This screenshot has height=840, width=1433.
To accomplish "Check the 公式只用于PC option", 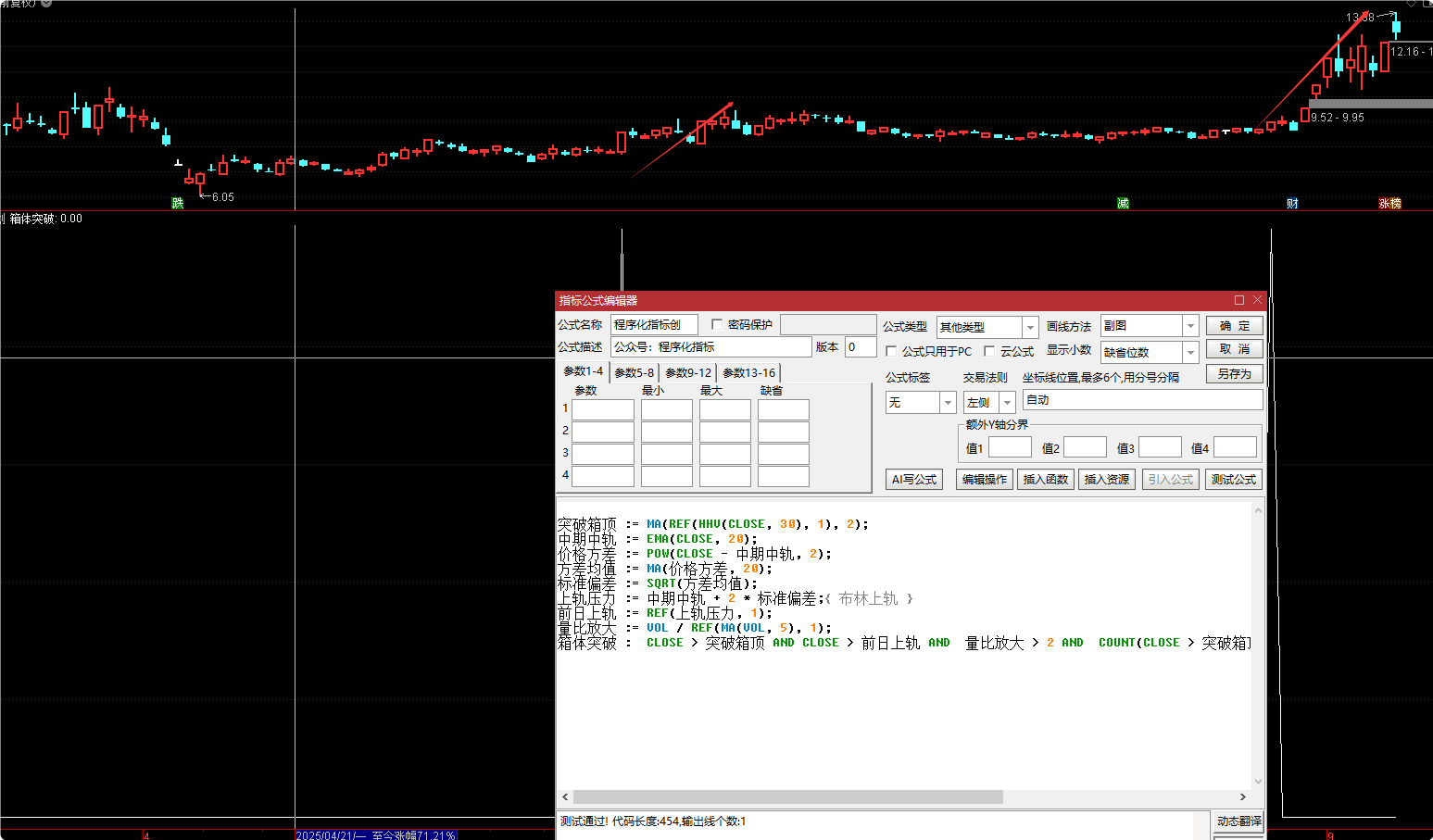I will tap(891, 351).
